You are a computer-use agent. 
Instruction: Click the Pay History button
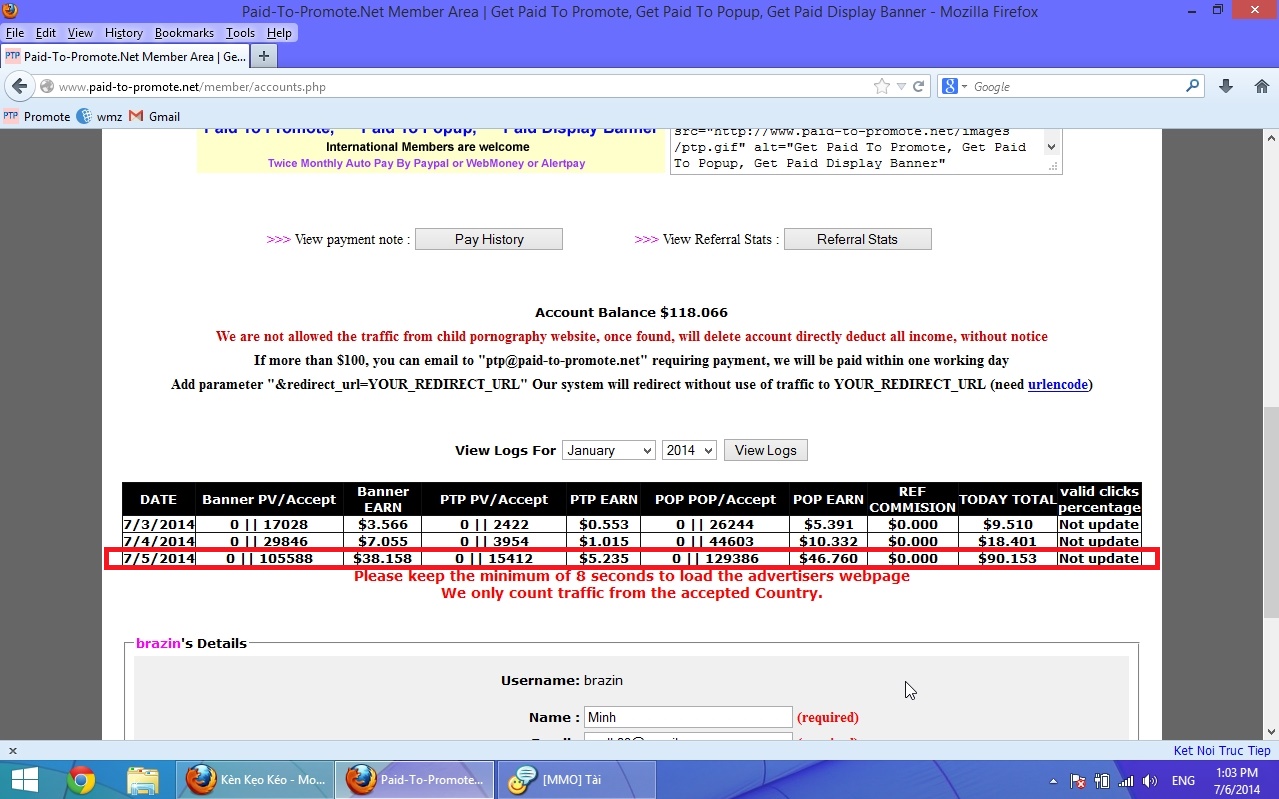coord(489,239)
